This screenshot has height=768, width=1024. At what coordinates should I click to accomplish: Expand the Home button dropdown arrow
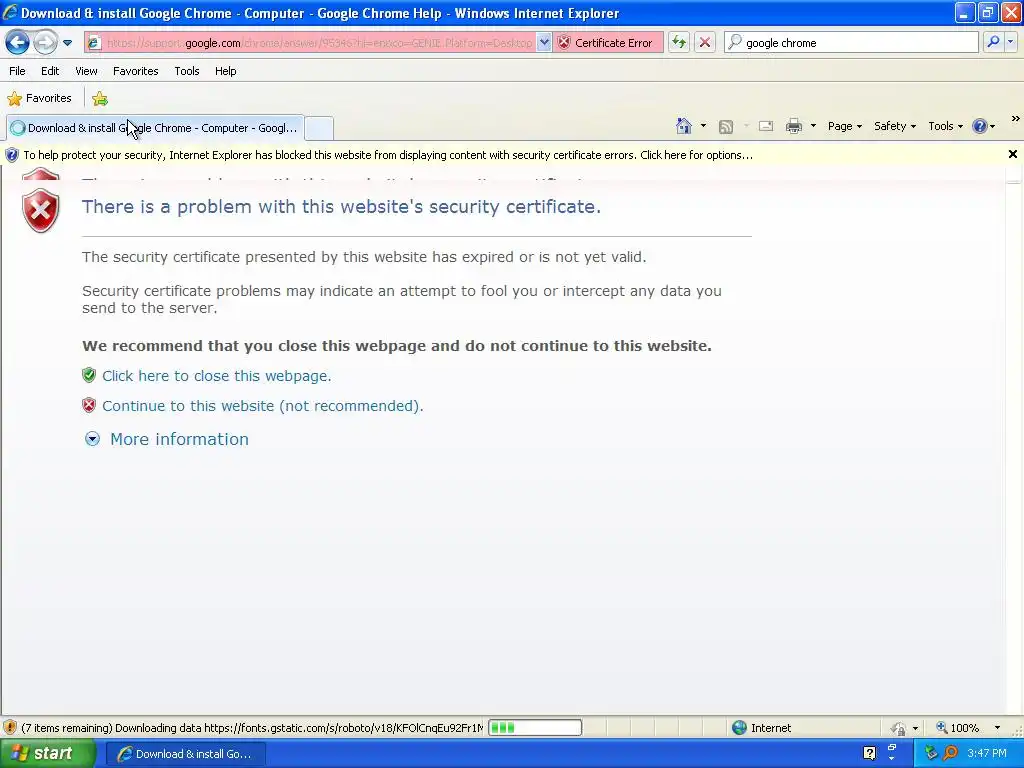(703, 126)
